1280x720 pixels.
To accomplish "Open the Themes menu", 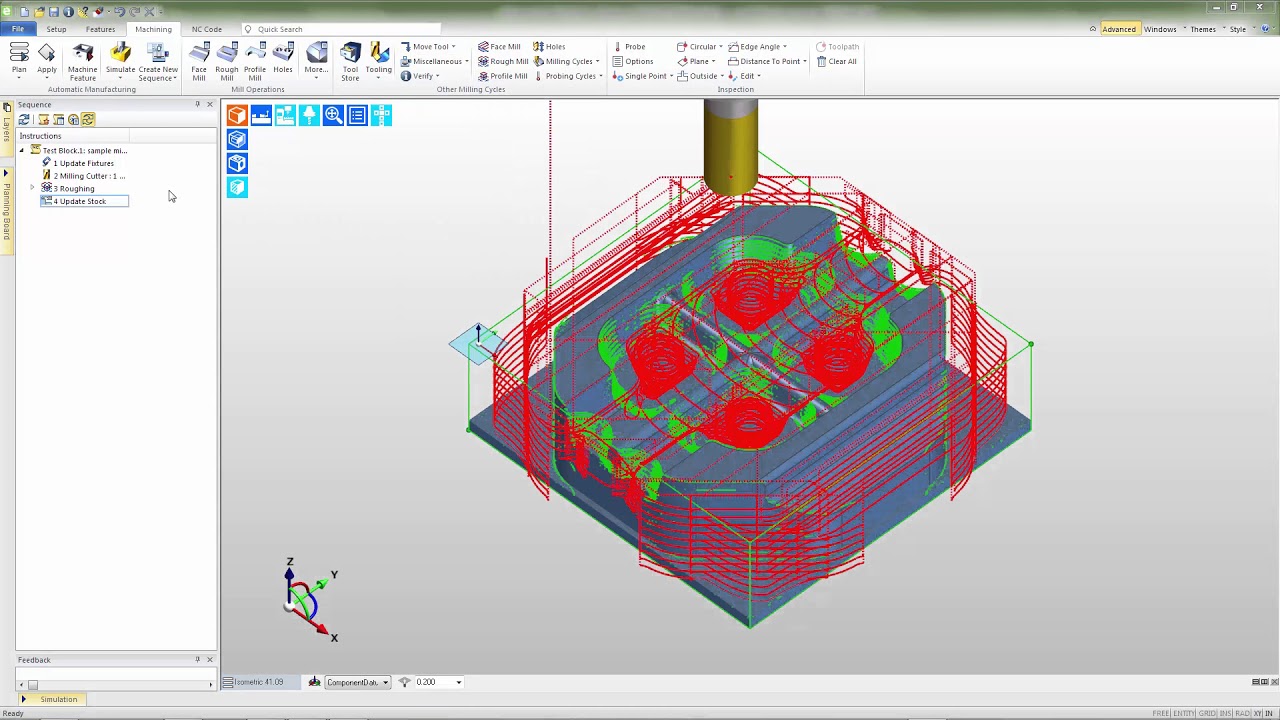I will 1203,29.
